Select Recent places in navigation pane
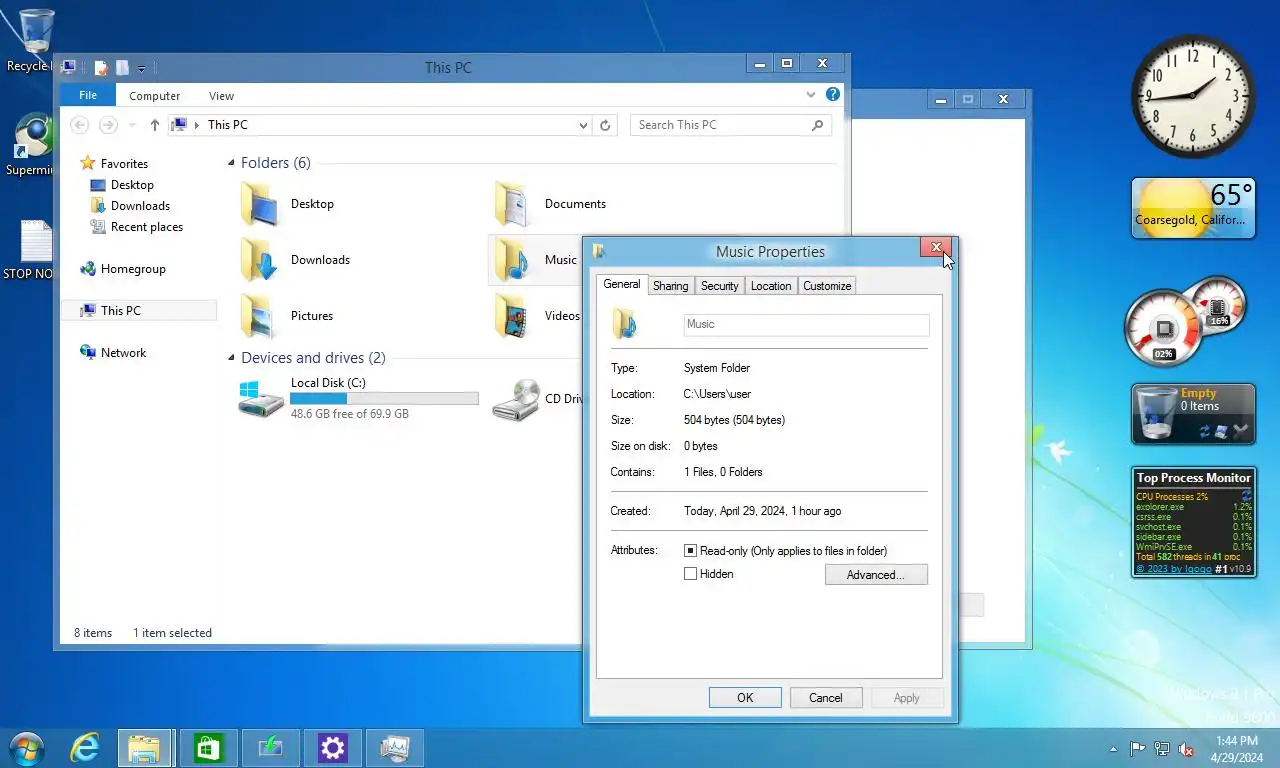This screenshot has width=1280, height=768. tap(146, 227)
